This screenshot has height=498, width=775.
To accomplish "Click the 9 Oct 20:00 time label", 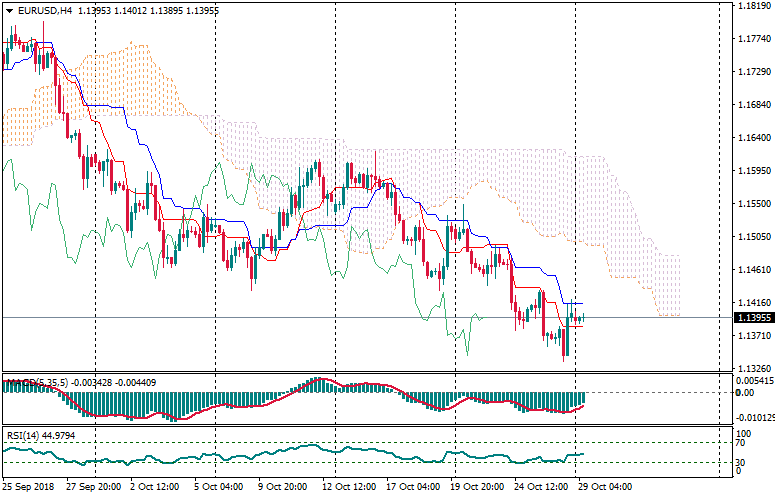I will click(281, 487).
